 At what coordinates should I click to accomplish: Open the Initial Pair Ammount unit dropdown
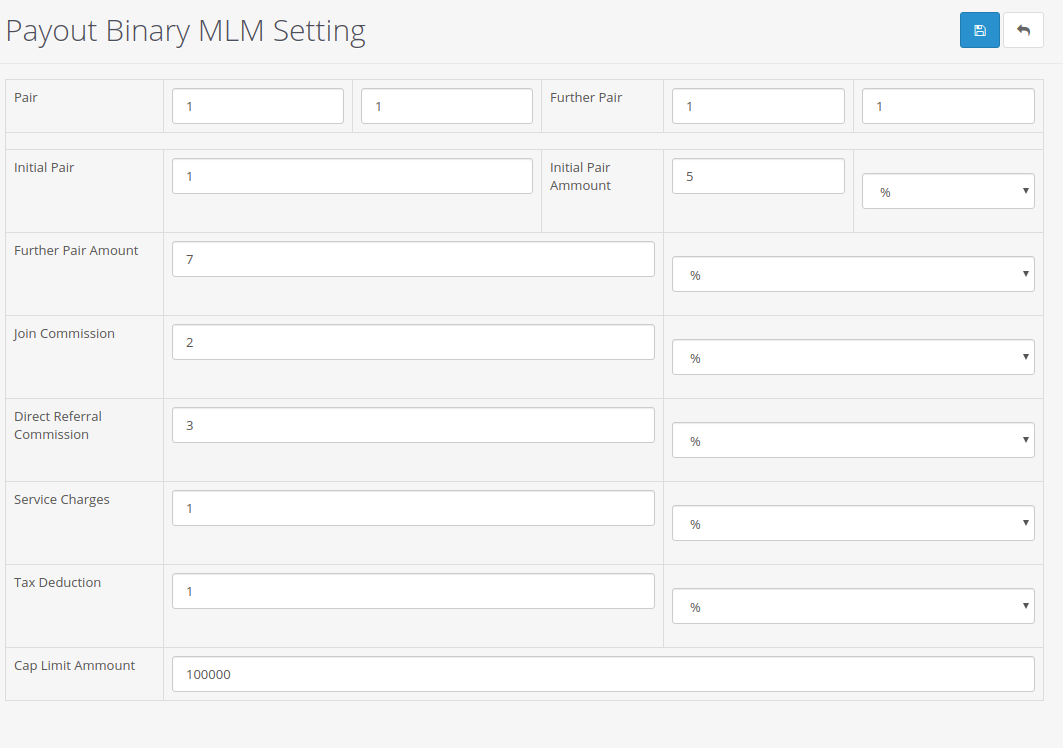pos(947,191)
